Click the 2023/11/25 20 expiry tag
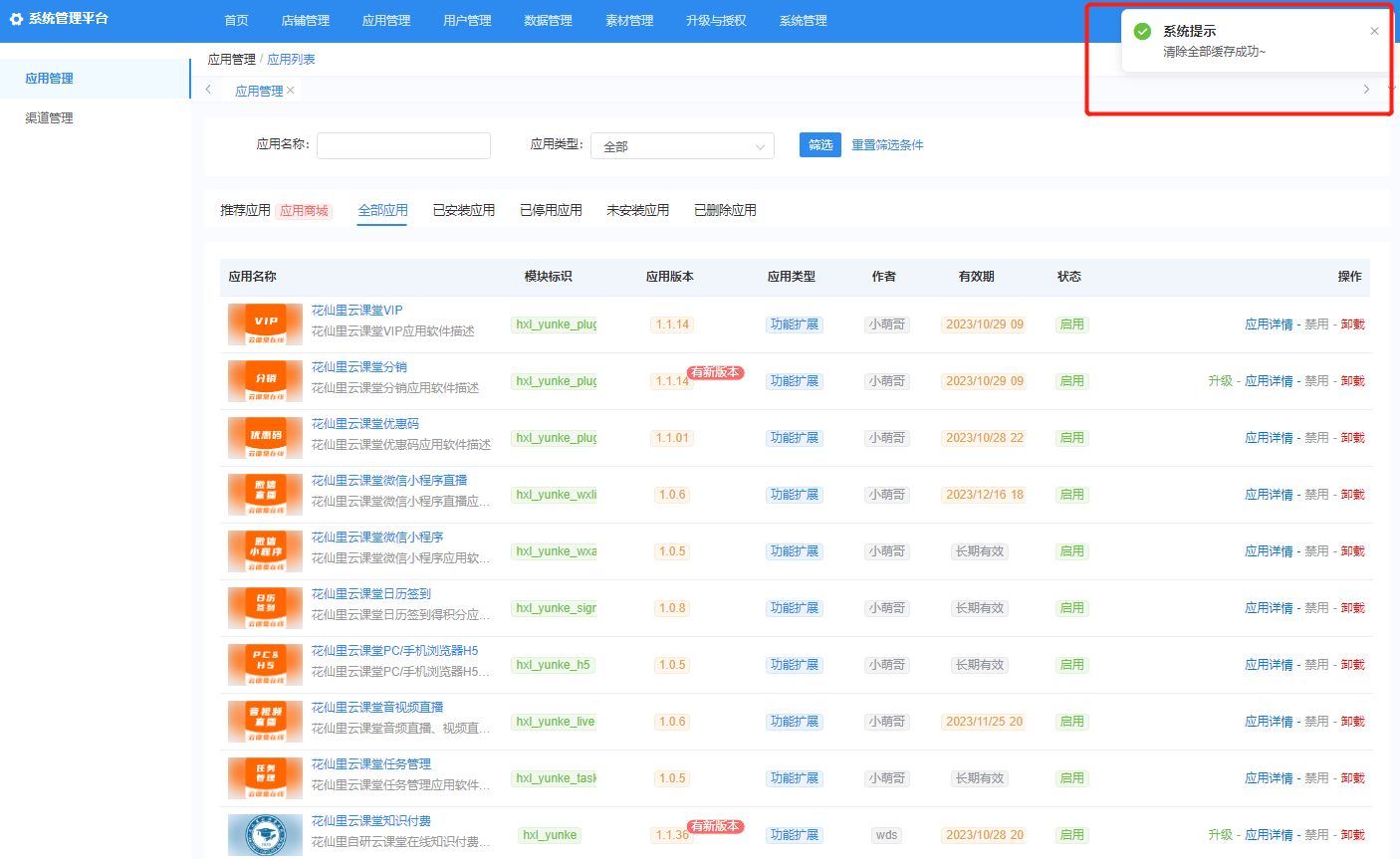The height and width of the screenshot is (859, 1400). [984, 722]
